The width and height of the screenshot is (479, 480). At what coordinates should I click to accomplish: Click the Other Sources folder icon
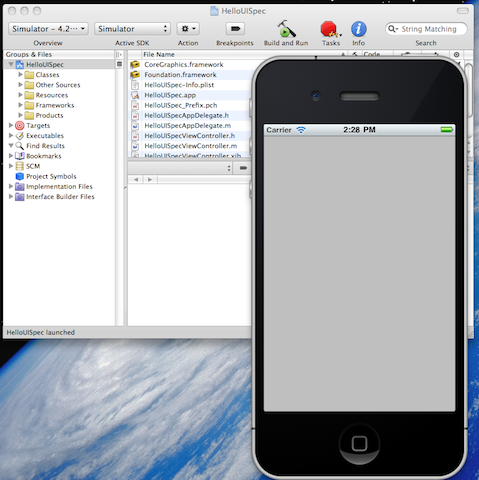29,85
